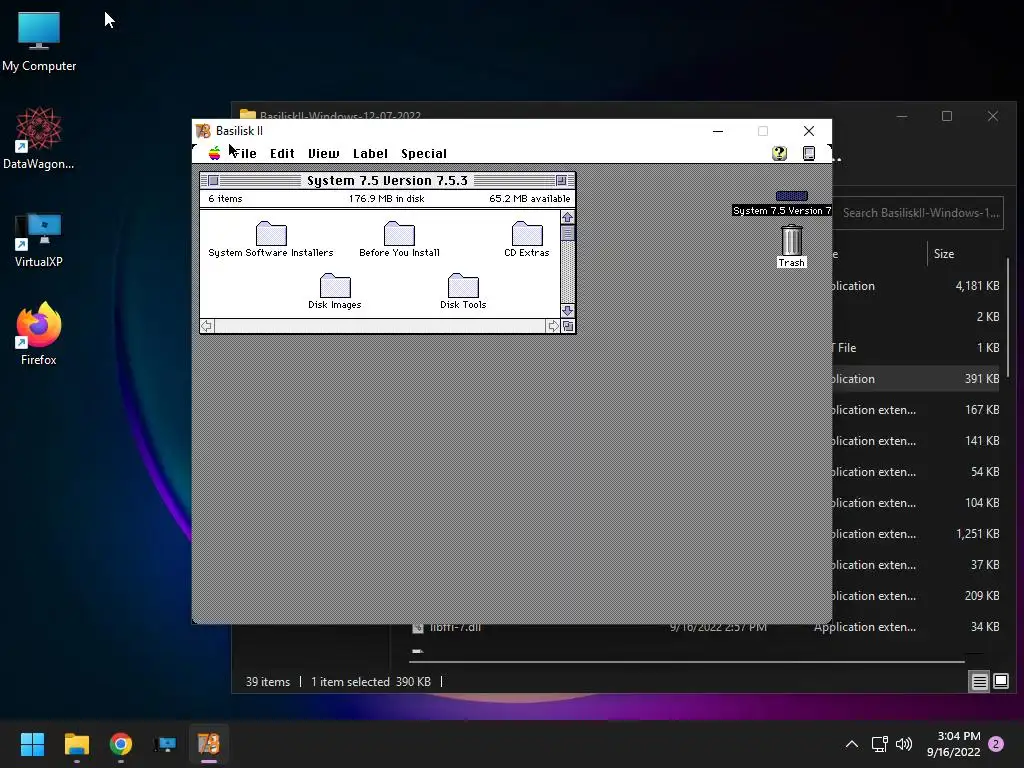Click the Search BasiliskII-Windows field in Explorer
The height and width of the screenshot is (768, 1024).
click(x=918, y=213)
